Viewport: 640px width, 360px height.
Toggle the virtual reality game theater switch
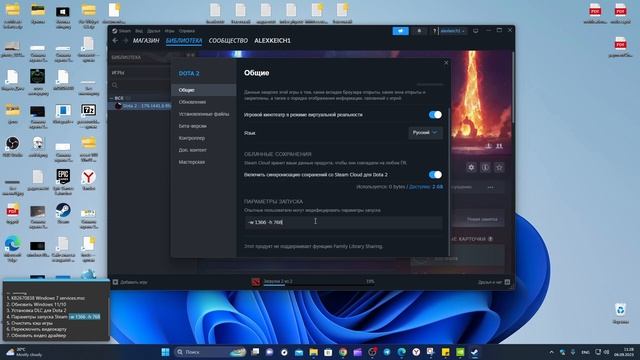pyautogui.click(x=435, y=115)
